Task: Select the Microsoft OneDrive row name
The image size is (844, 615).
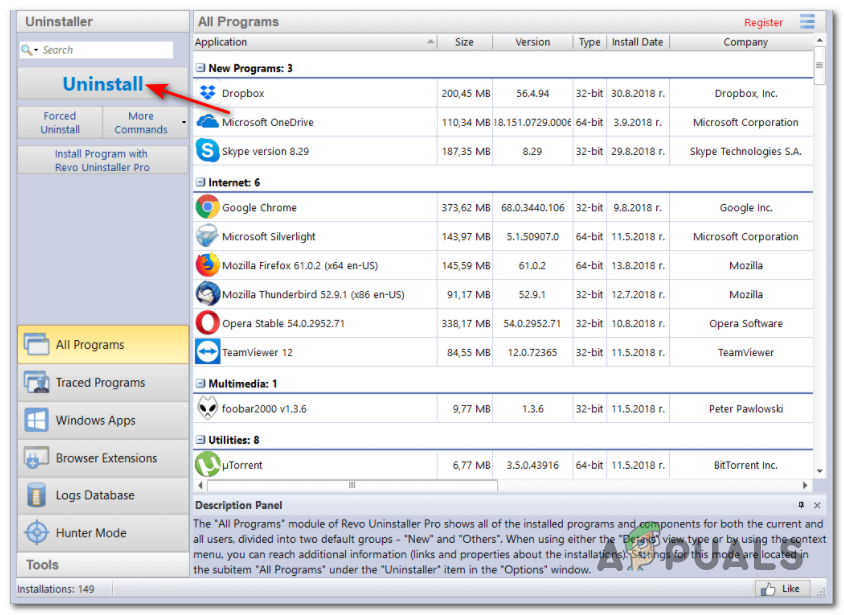Action: click(x=268, y=122)
